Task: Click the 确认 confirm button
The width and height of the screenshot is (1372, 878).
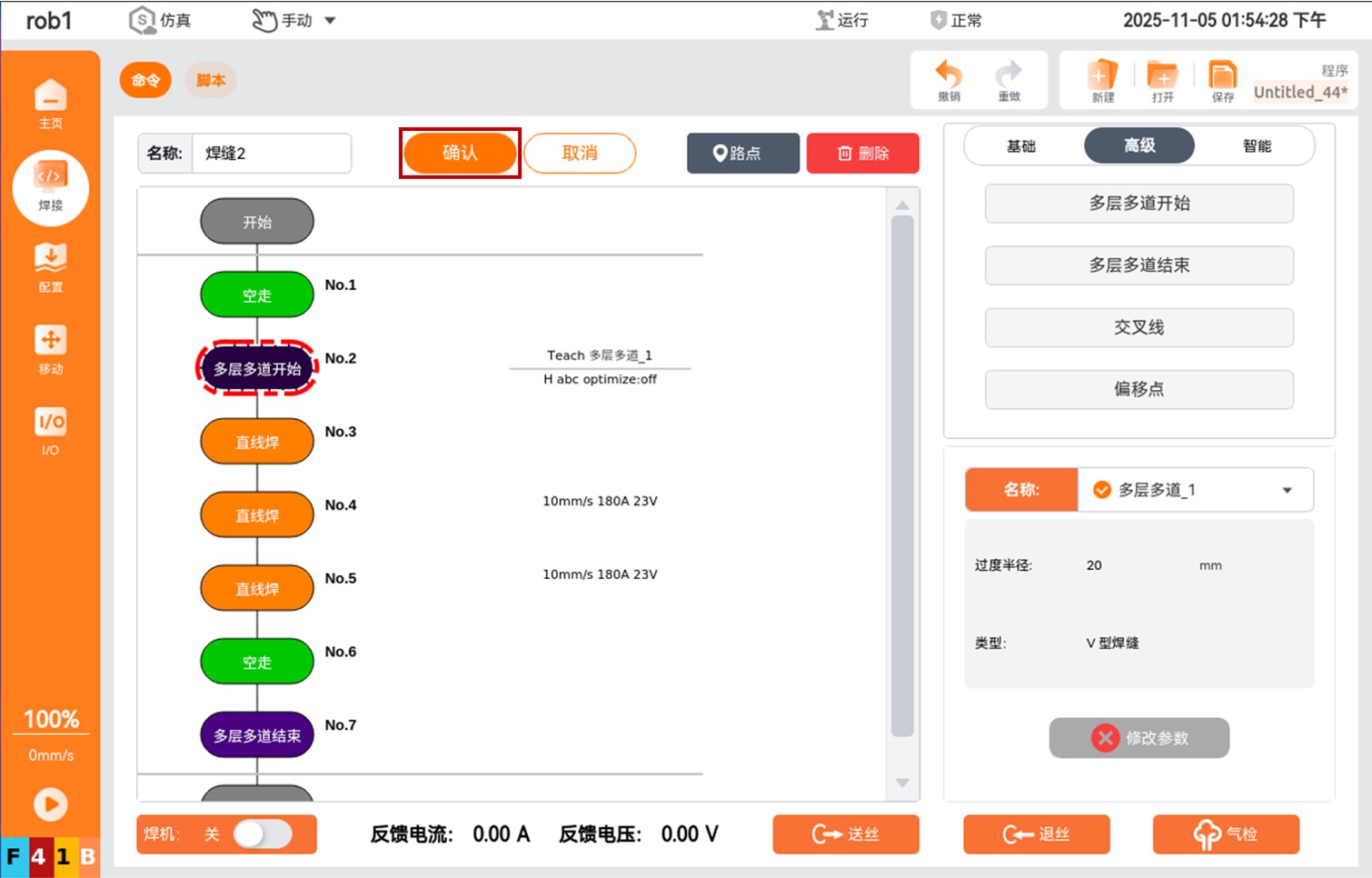Action: point(460,153)
